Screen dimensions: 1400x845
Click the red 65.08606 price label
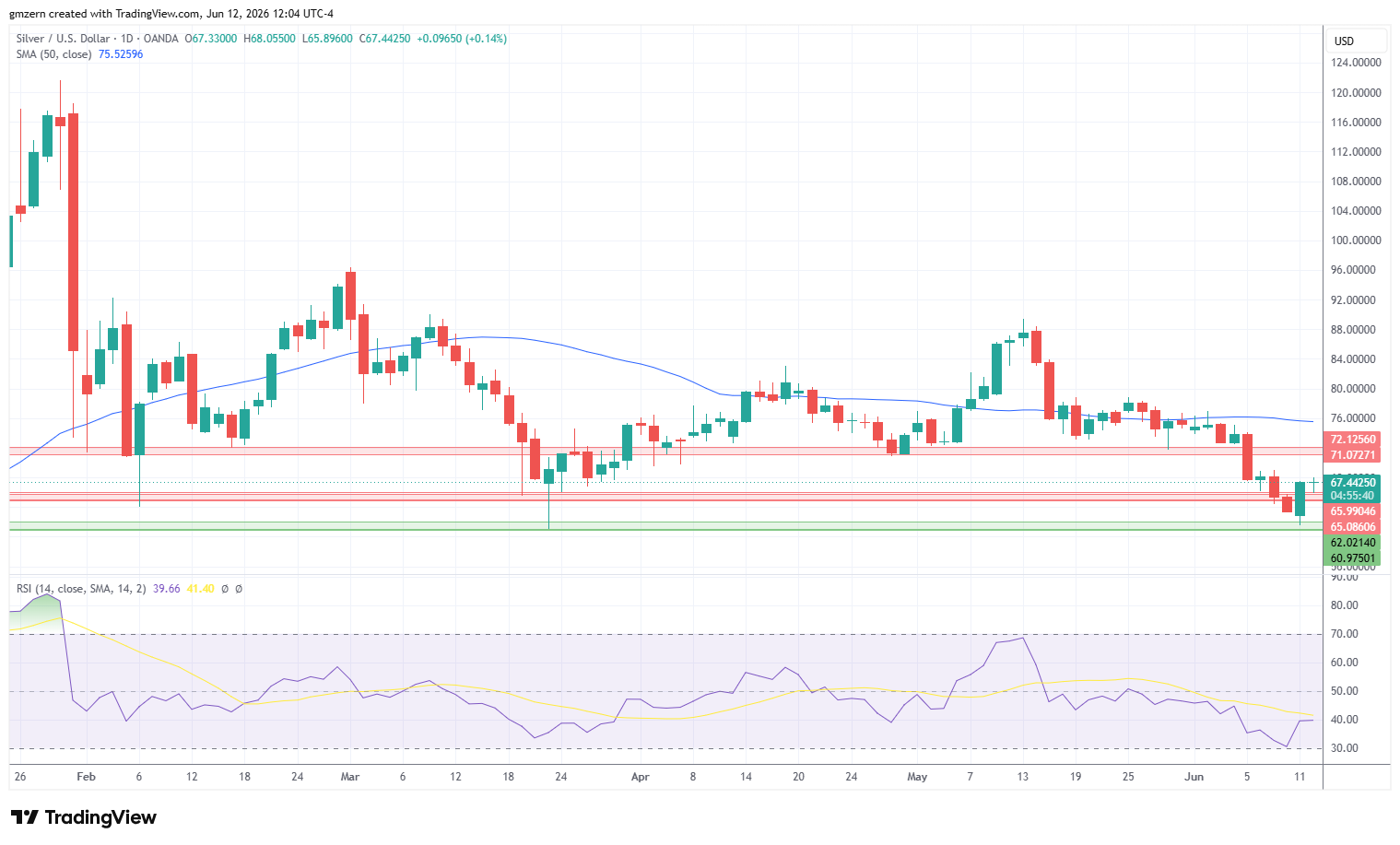[1353, 527]
